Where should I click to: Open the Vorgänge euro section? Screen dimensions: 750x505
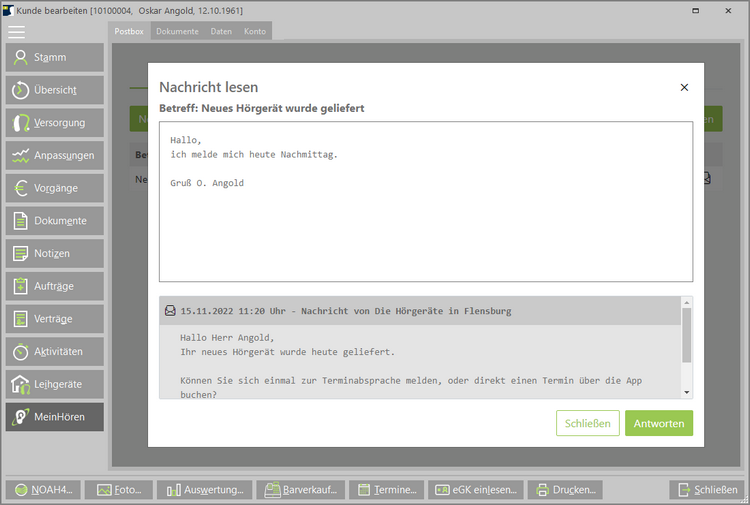click(x=54, y=188)
